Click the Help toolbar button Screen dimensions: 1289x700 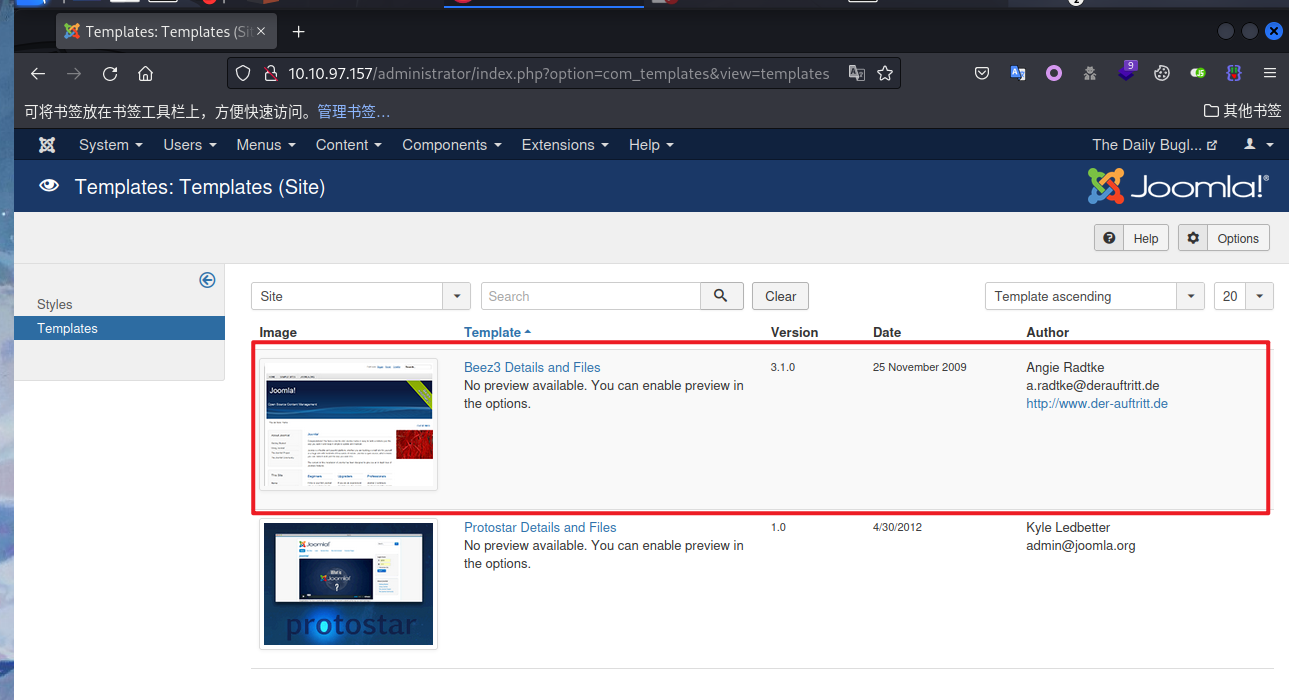(1131, 238)
